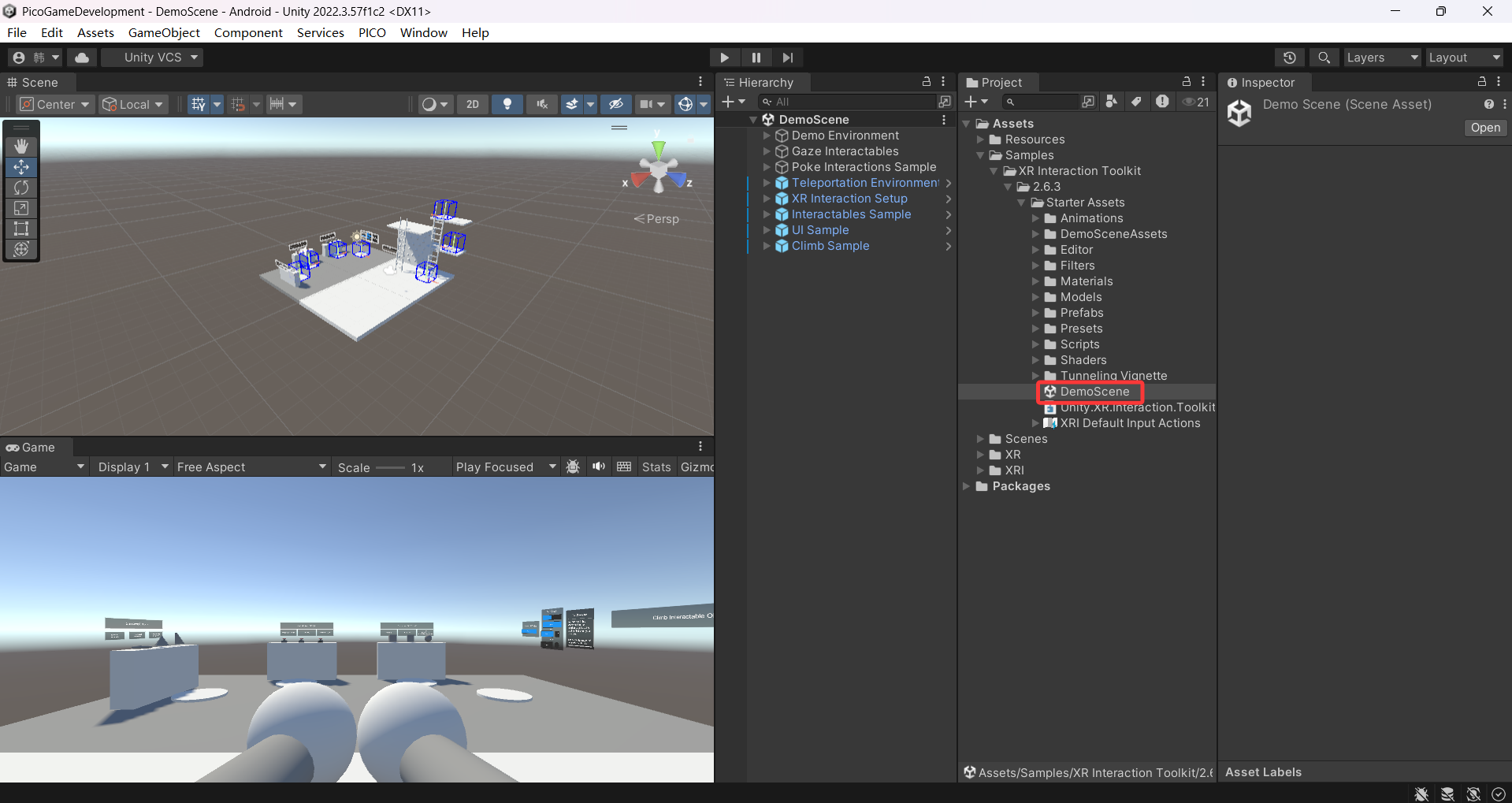Change the Center pivot mode dropdown
Viewport: 1512px width, 803px height.
(55, 104)
